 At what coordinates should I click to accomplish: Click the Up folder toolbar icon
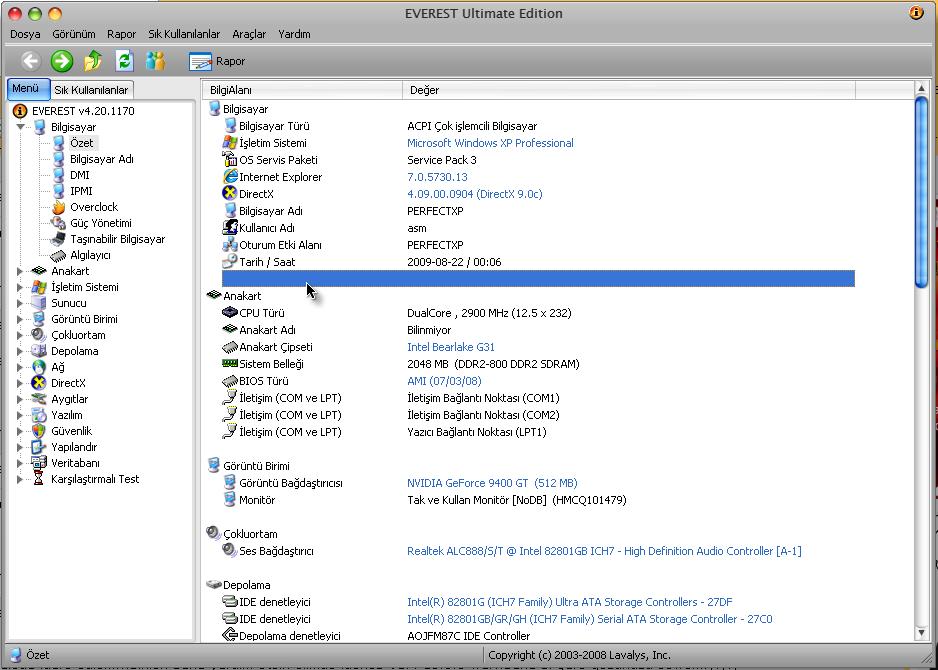(x=93, y=61)
